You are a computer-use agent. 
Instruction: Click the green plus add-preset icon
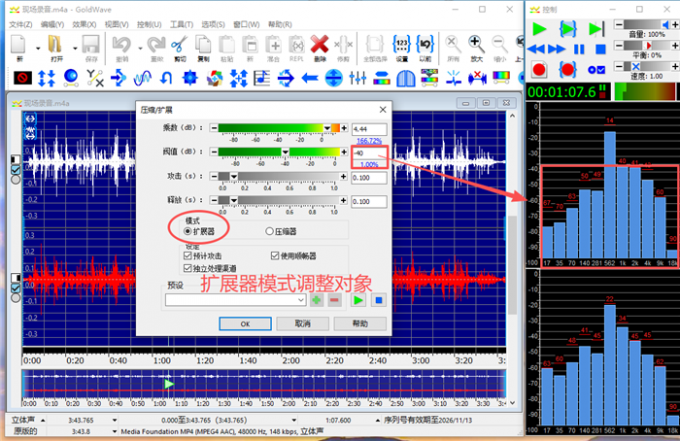(x=317, y=299)
